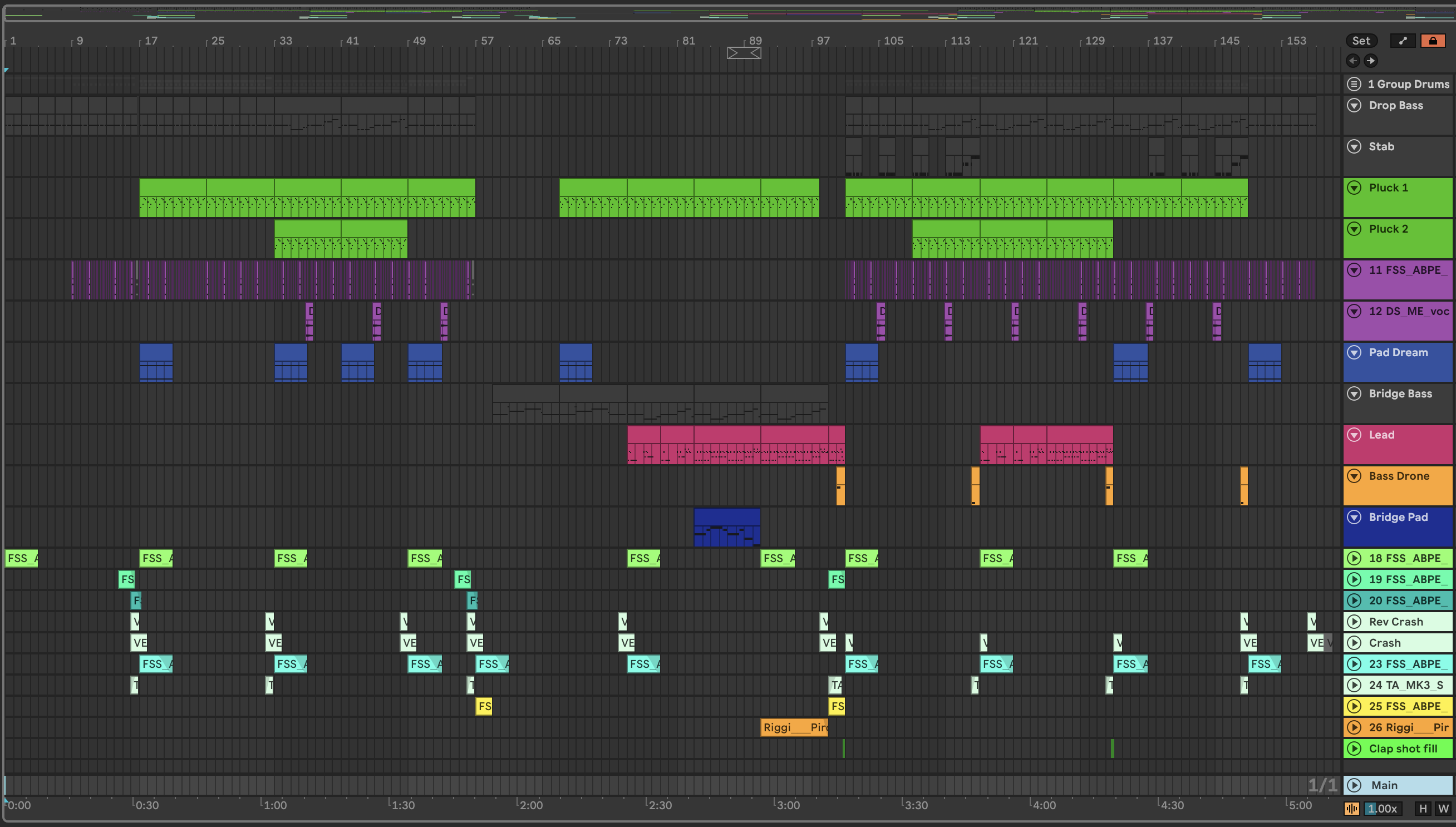1456x827 pixels.
Task: Toggle automation mode button beside Set
Action: 1403,40
